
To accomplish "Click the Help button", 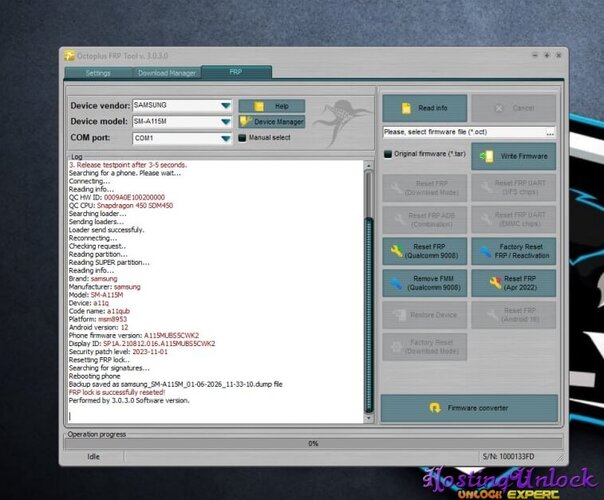I will [272, 106].
